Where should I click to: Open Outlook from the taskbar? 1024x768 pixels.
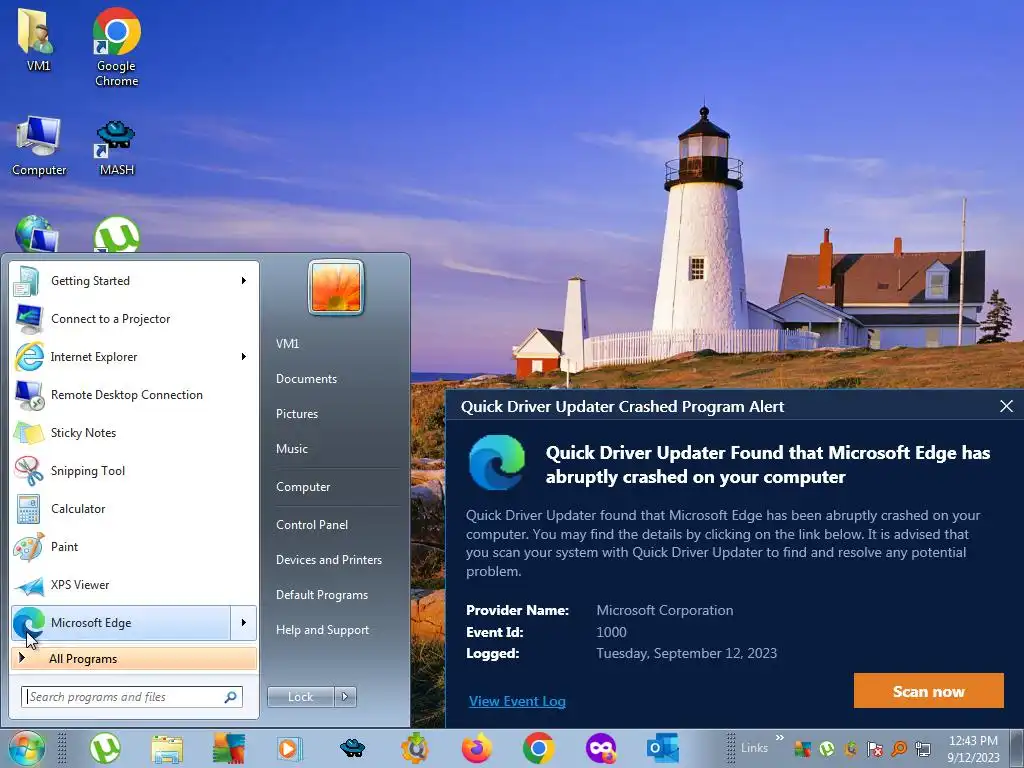pyautogui.click(x=662, y=748)
